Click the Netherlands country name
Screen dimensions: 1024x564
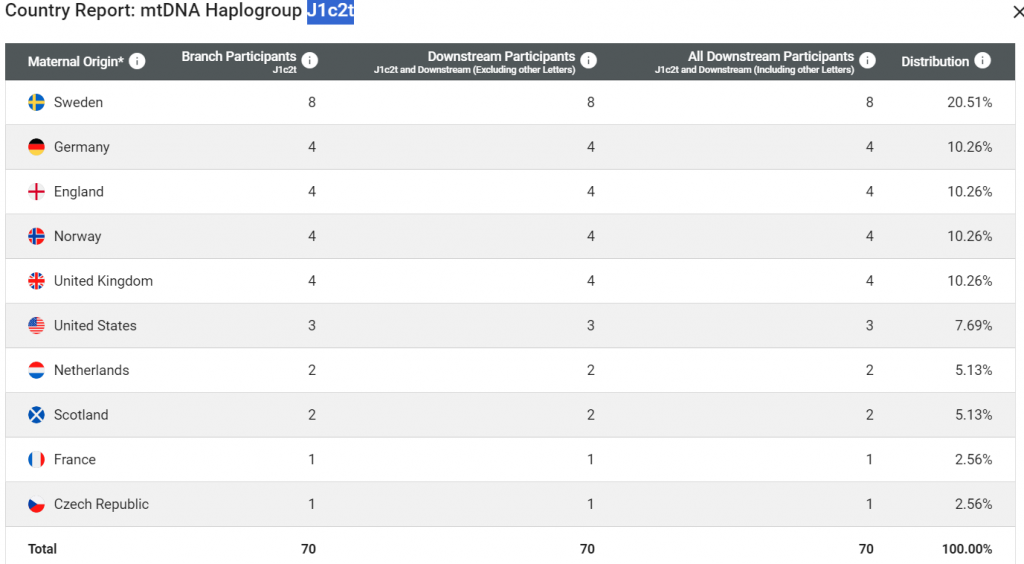(91, 370)
